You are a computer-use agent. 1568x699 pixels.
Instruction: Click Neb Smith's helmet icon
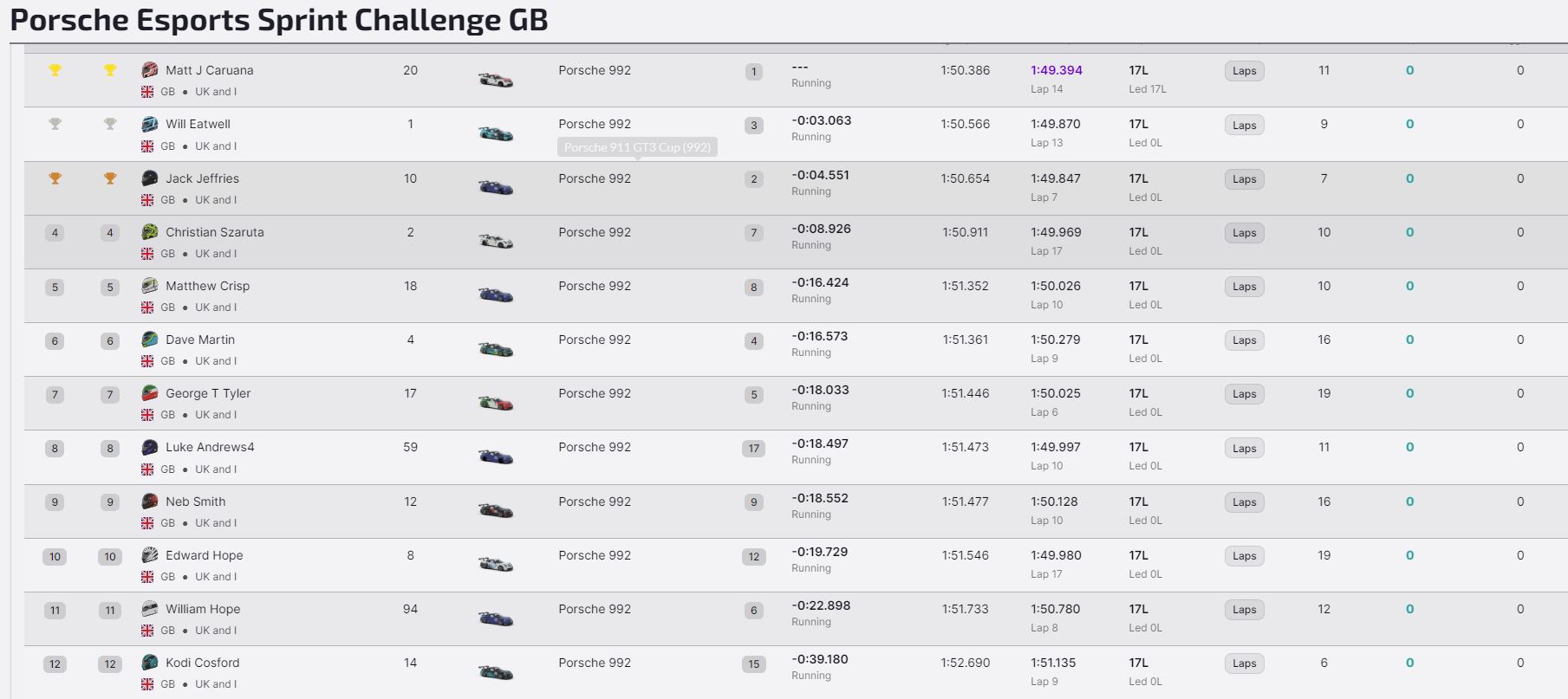pyautogui.click(x=150, y=502)
